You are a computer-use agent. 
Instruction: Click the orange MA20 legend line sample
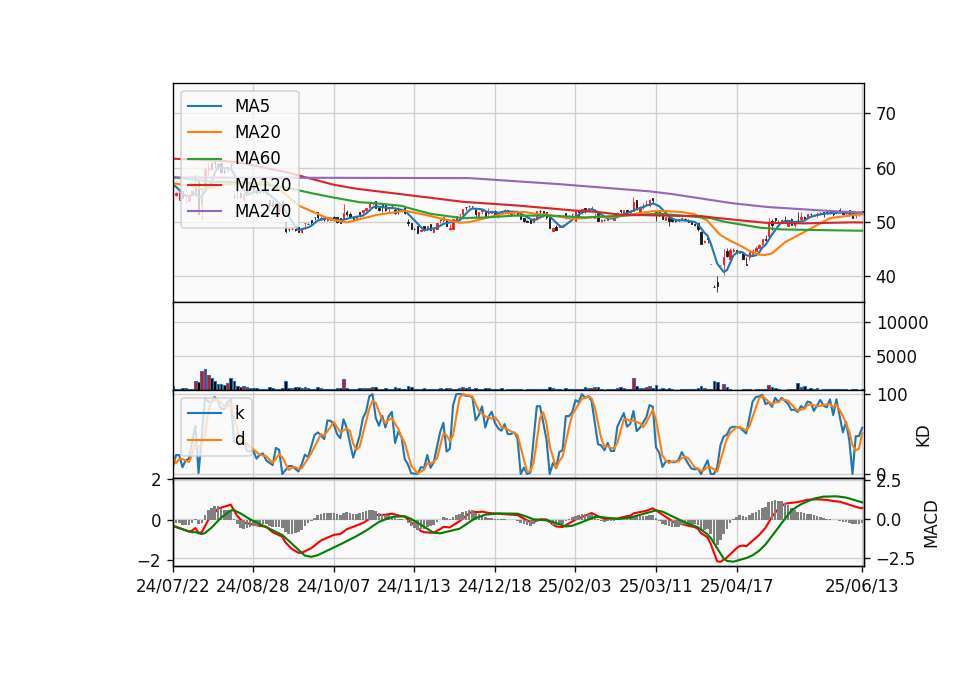click(204, 132)
